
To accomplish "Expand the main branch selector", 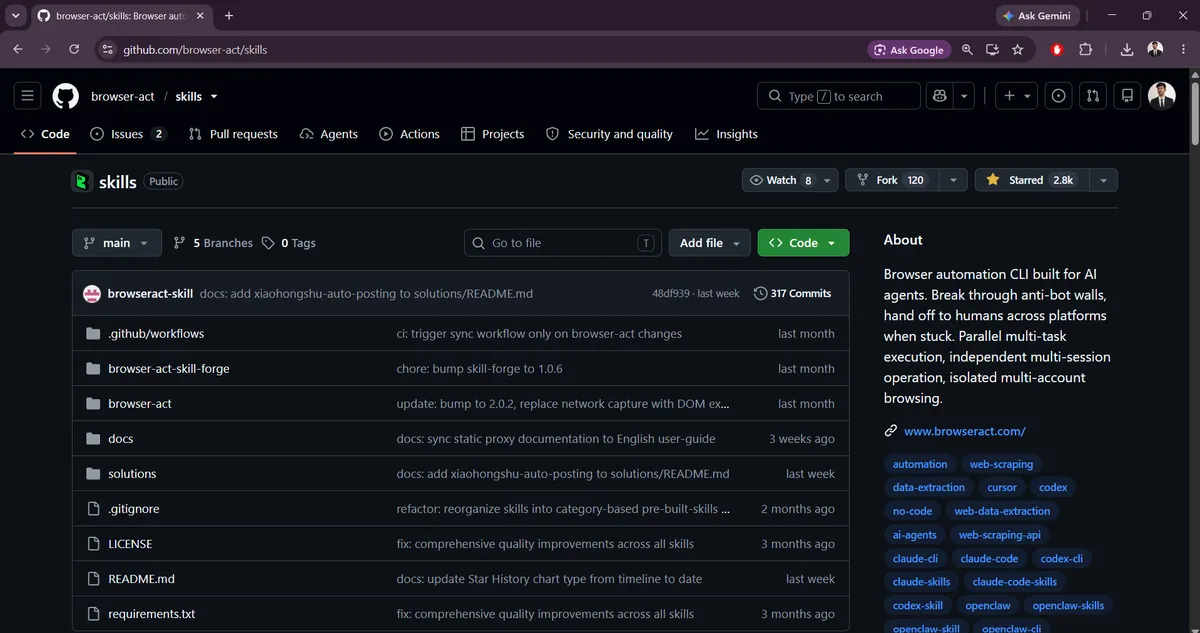I will click(116, 243).
